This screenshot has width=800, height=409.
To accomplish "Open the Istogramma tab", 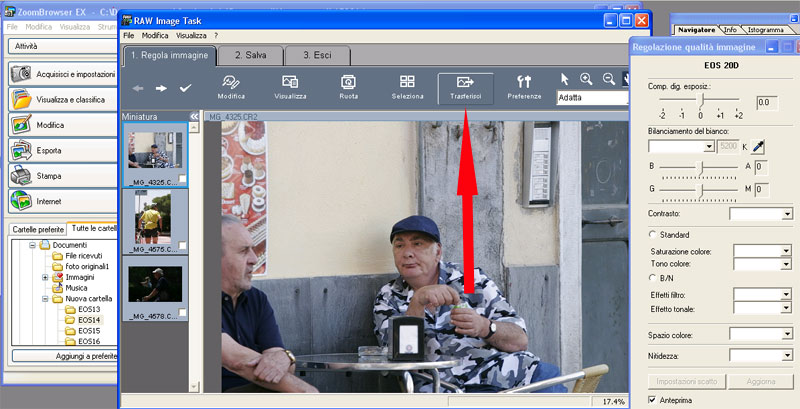I will (765, 30).
